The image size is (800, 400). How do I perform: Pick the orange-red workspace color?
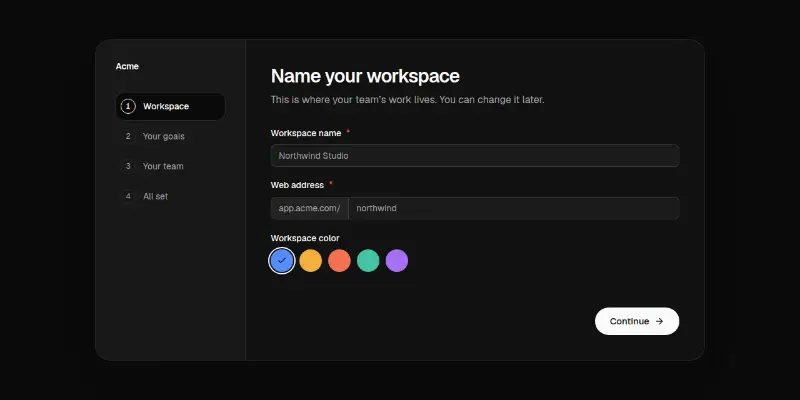click(339, 261)
